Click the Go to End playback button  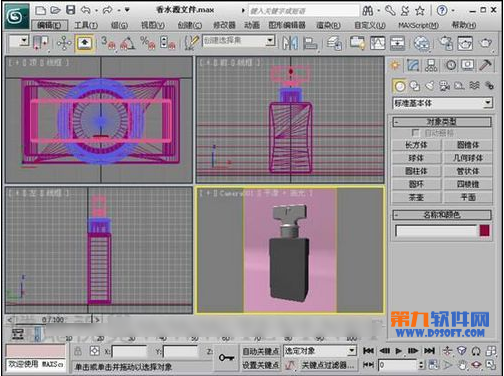point(429,351)
